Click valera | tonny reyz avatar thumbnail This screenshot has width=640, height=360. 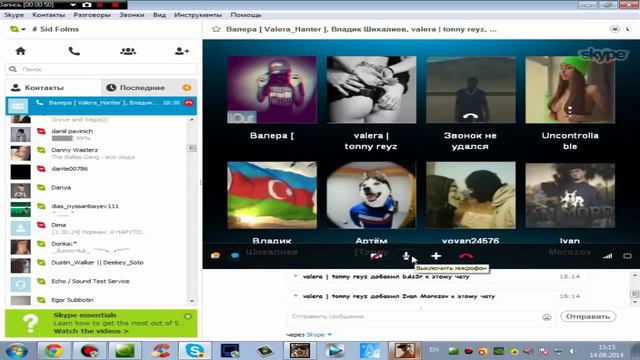[371, 90]
